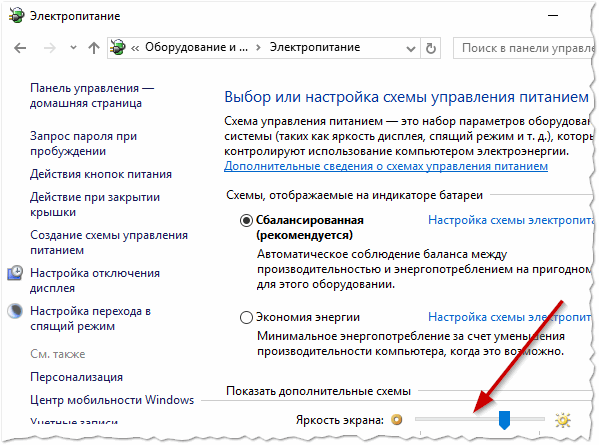This screenshot has height=445, width=599.
Task: Click the forward navigation arrow
Action: (x=50, y=48)
